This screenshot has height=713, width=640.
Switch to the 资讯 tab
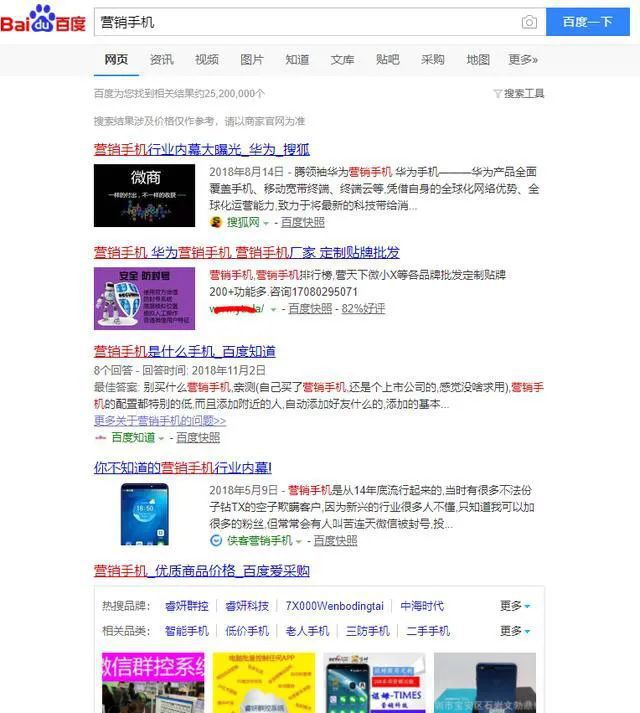[161, 60]
